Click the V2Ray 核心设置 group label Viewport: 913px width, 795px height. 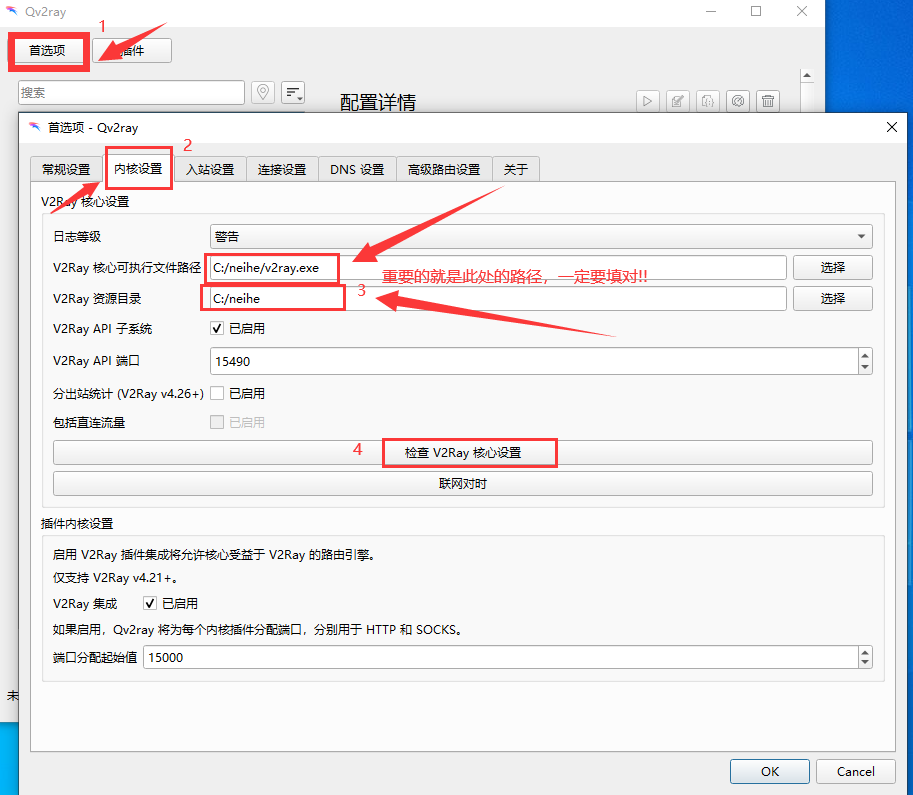(85, 202)
